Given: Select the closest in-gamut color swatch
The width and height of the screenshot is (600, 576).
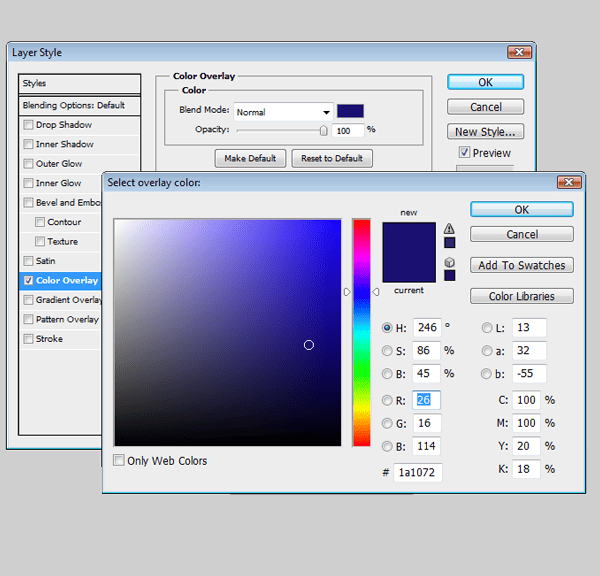Looking at the screenshot, I should [450, 243].
